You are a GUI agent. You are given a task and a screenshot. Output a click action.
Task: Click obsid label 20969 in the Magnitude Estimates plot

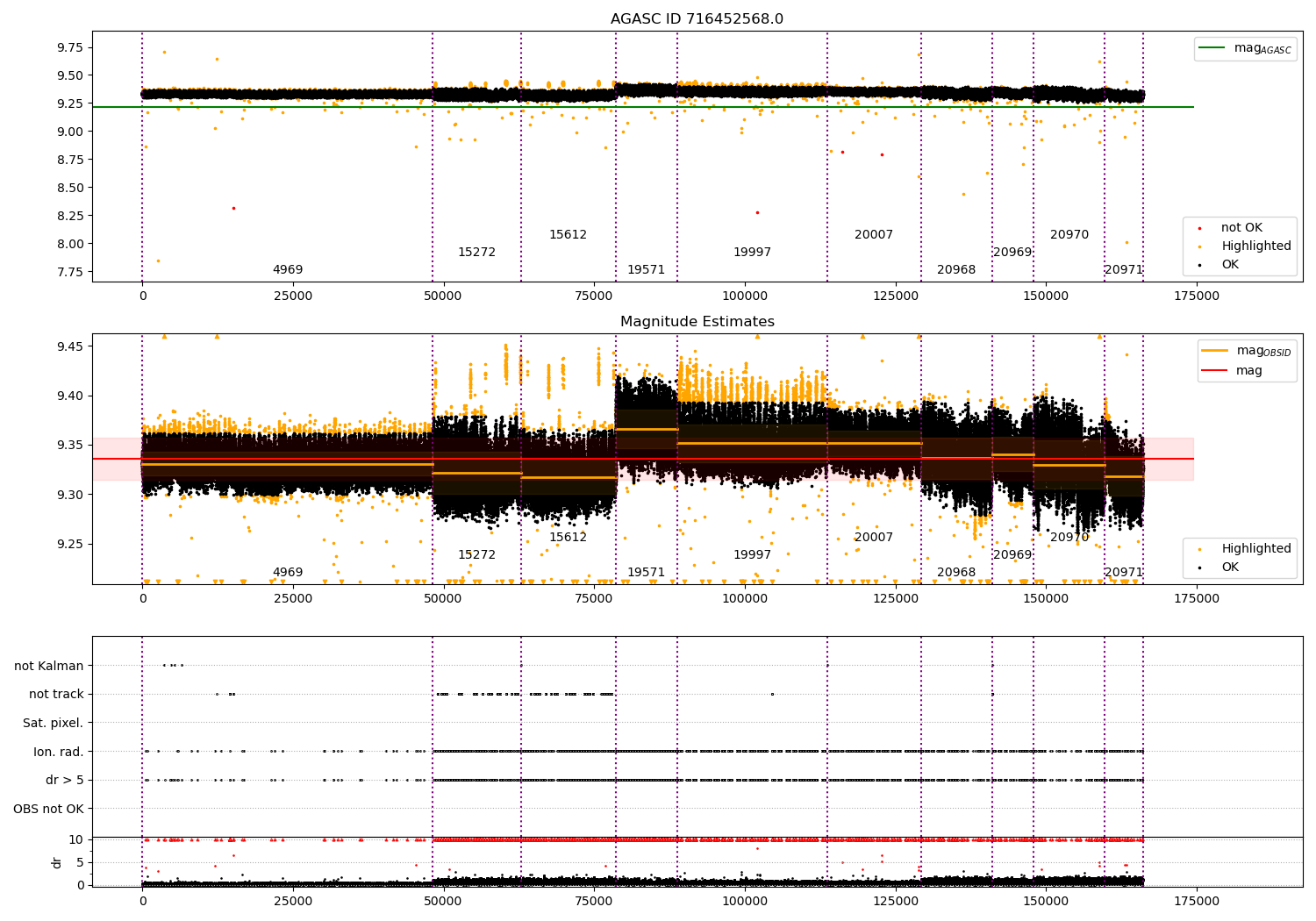[1012, 554]
